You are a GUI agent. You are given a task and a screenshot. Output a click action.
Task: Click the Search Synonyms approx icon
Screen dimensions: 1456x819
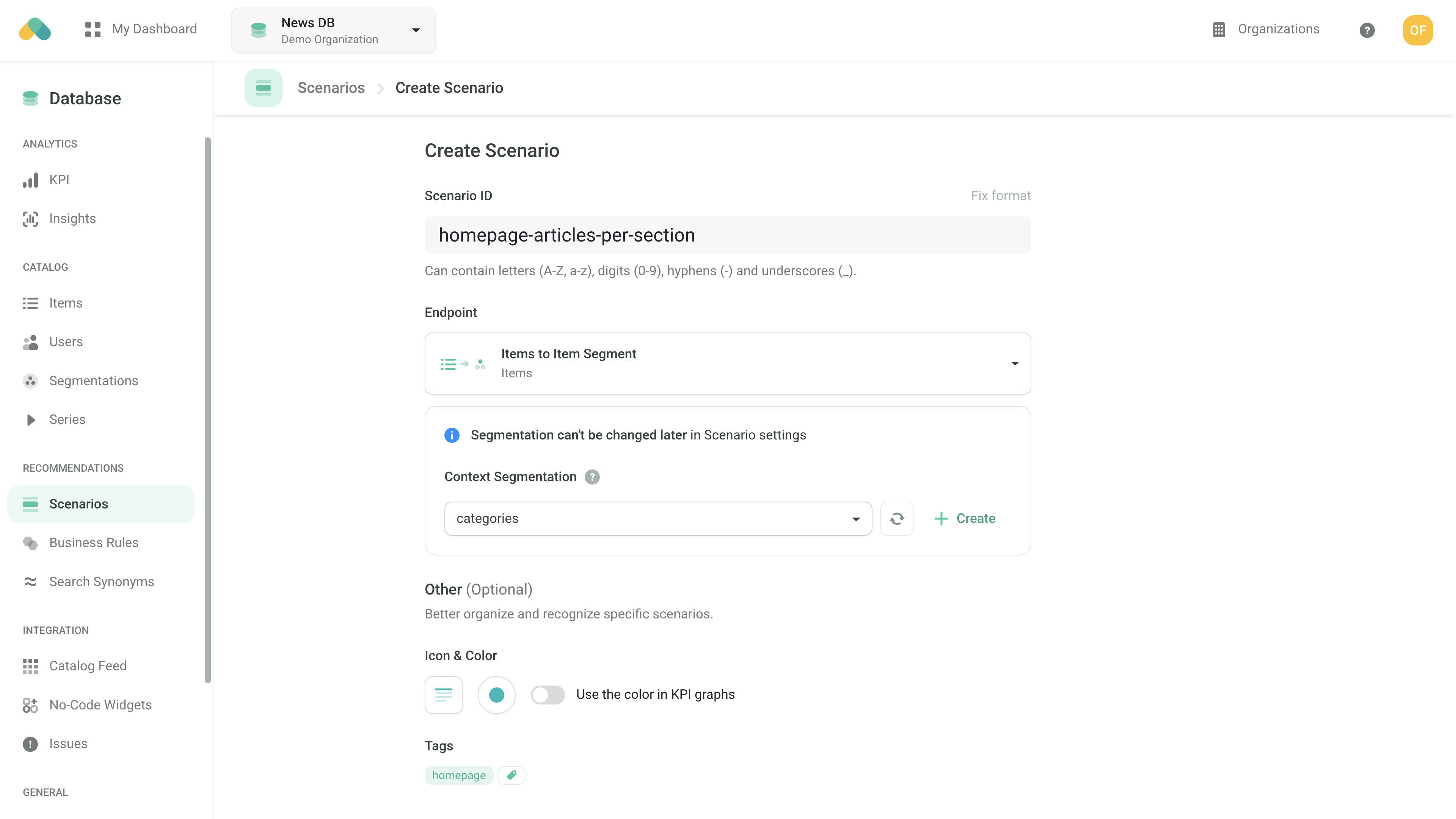tap(30, 582)
